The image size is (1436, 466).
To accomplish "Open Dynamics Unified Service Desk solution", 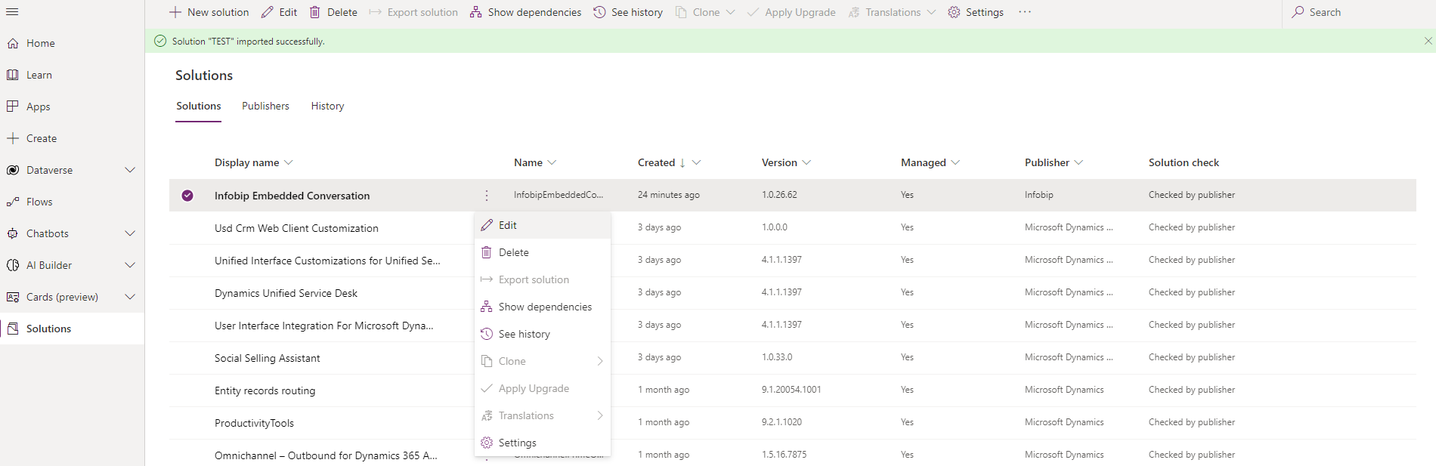I will pyautogui.click(x=286, y=293).
